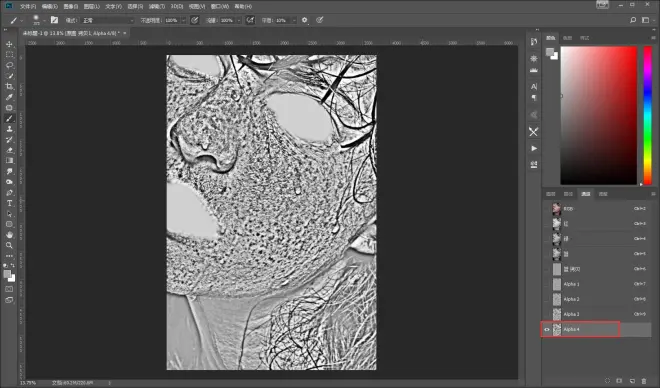The width and height of the screenshot is (660, 388).
Task: Open the brush preset picker arrow
Action: (x=44, y=20)
